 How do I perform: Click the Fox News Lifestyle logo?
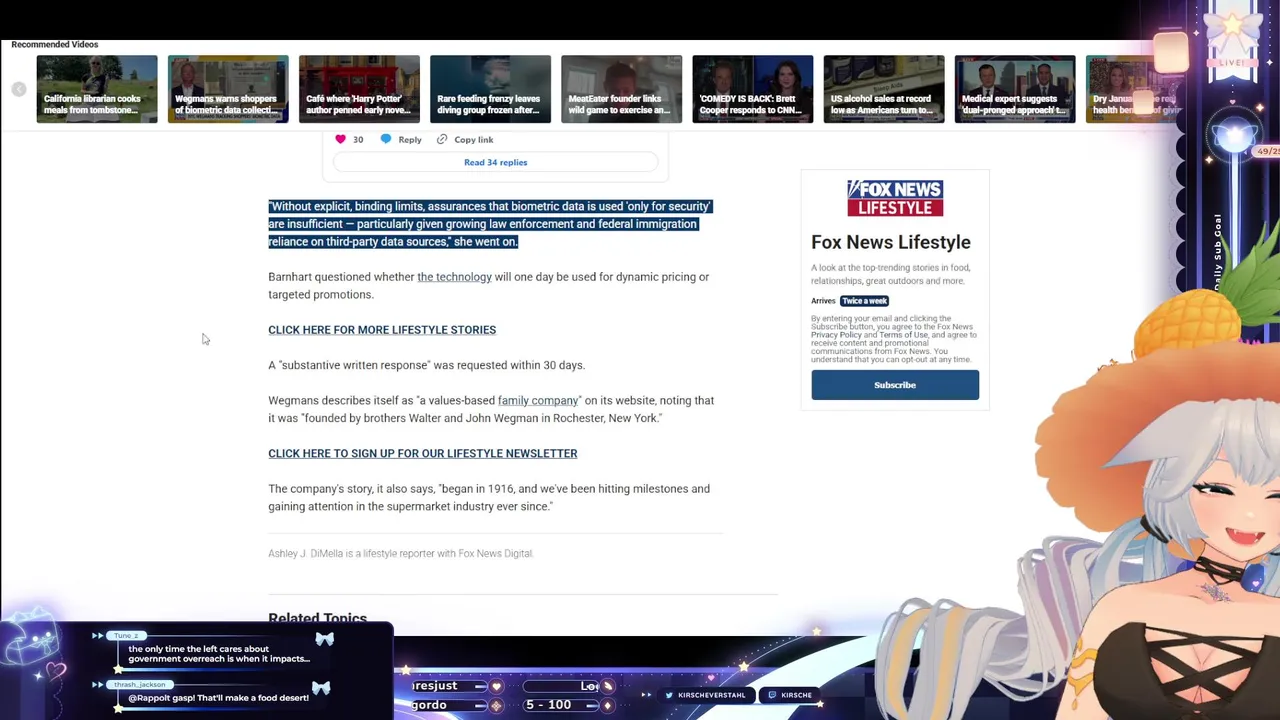coord(895,198)
